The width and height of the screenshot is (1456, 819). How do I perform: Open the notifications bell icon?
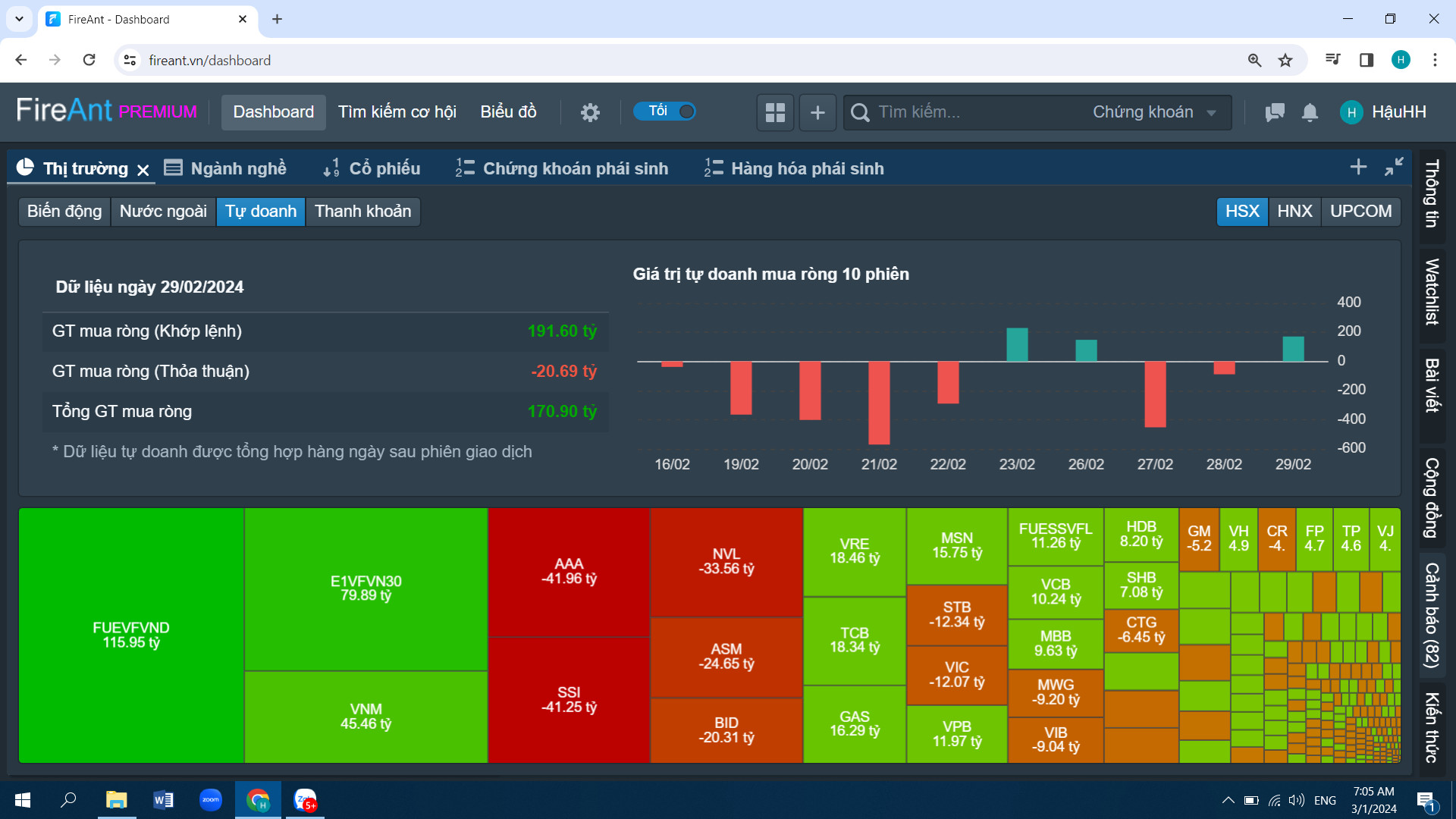tap(1310, 112)
